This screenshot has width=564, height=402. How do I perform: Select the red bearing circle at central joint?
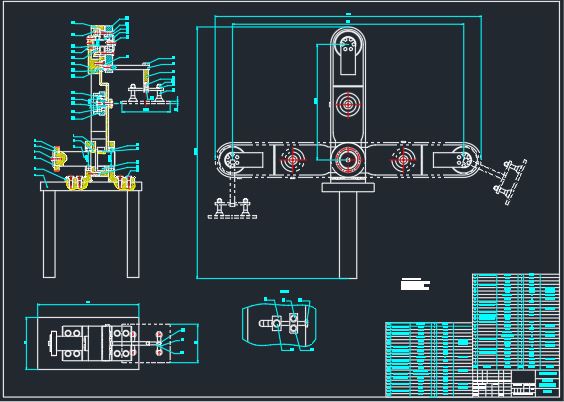pyautogui.click(x=348, y=160)
